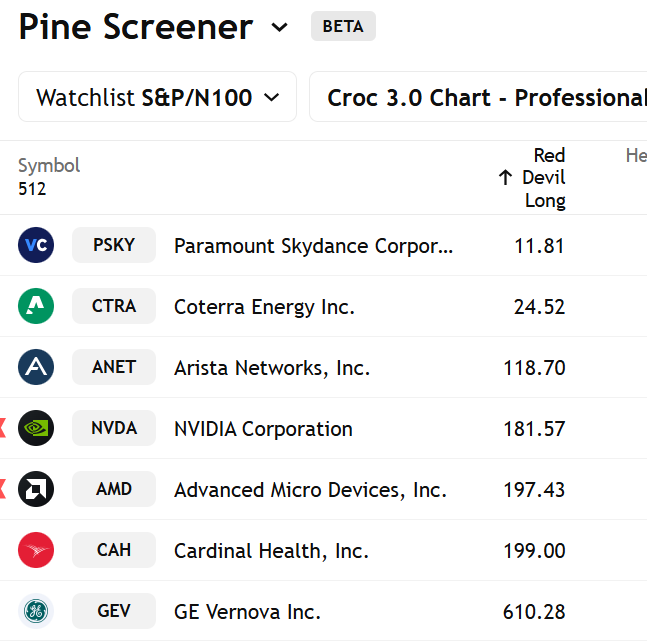Click the GEV ticker button
The image size is (647, 642).
coord(114,611)
